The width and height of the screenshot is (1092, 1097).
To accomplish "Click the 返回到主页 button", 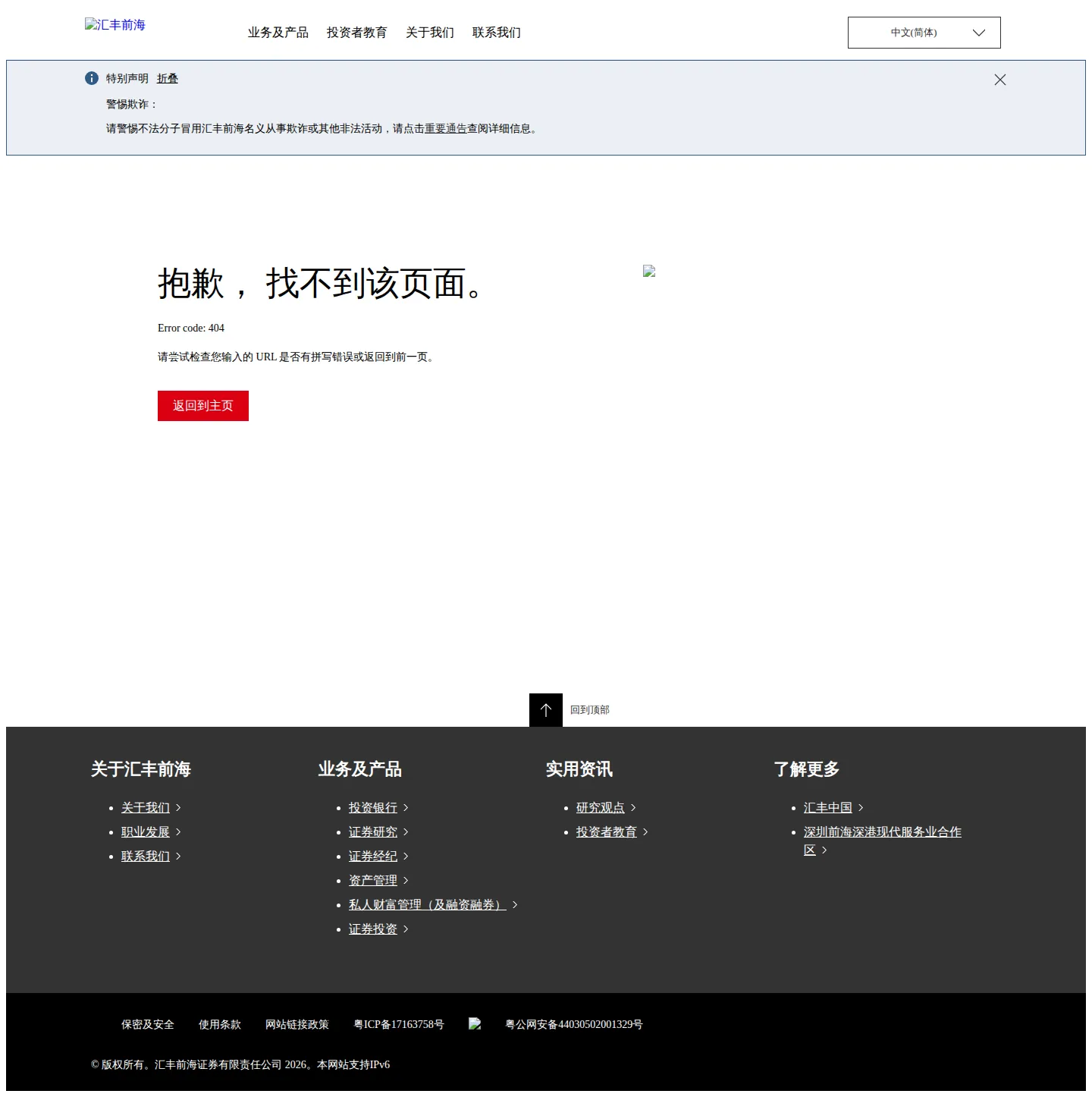I will 203,406.
